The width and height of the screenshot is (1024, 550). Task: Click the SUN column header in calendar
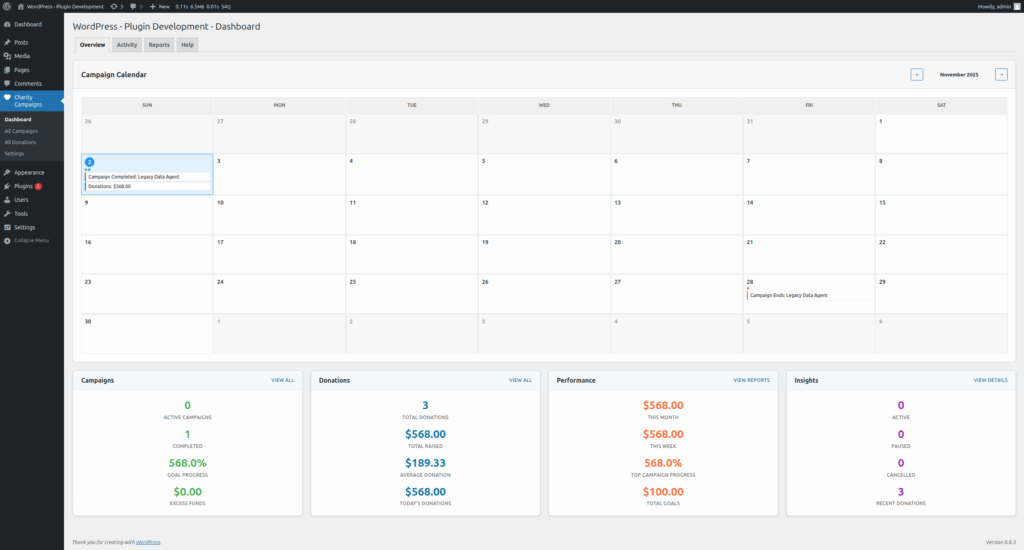[147, 105]
